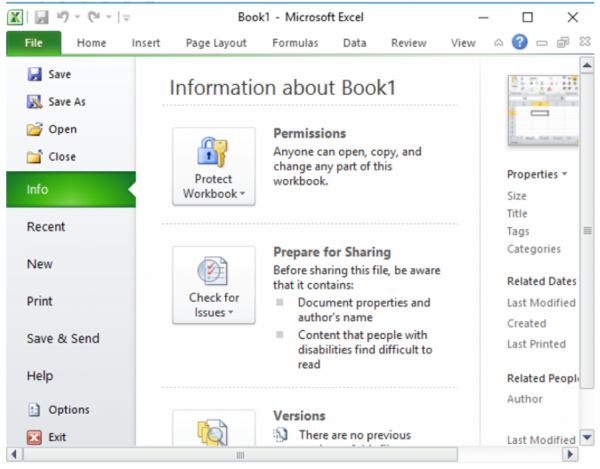600x469 pixels.
Task: Click the horizontal scrollbar thumb
Action: click(240, 455)
